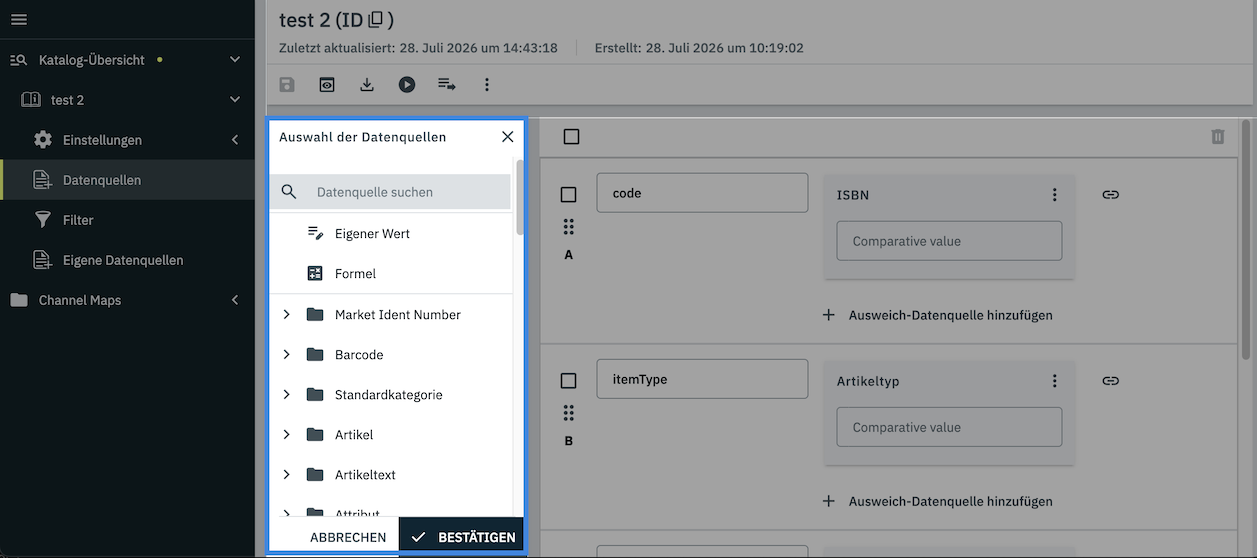
Task: Click the Barcode folder label
Action: 359,355
